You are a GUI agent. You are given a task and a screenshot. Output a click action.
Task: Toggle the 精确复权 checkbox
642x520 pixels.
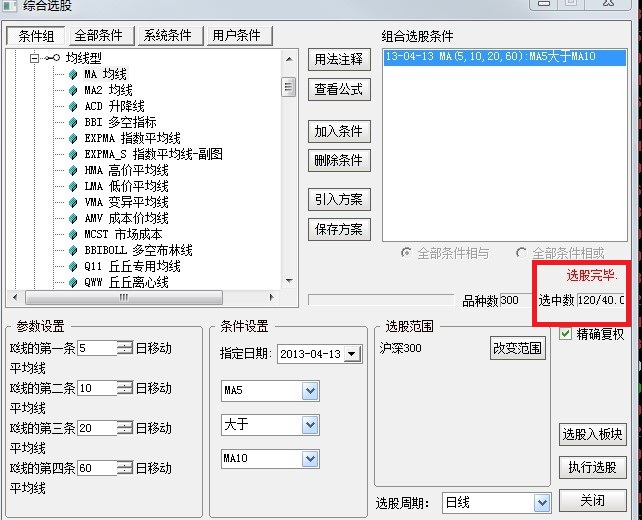pyautogui.click(x=565, y=334)
